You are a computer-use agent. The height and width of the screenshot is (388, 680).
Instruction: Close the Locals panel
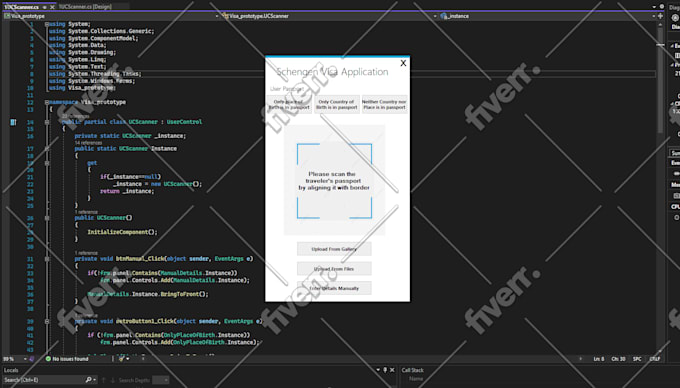[x=392, y=370]
